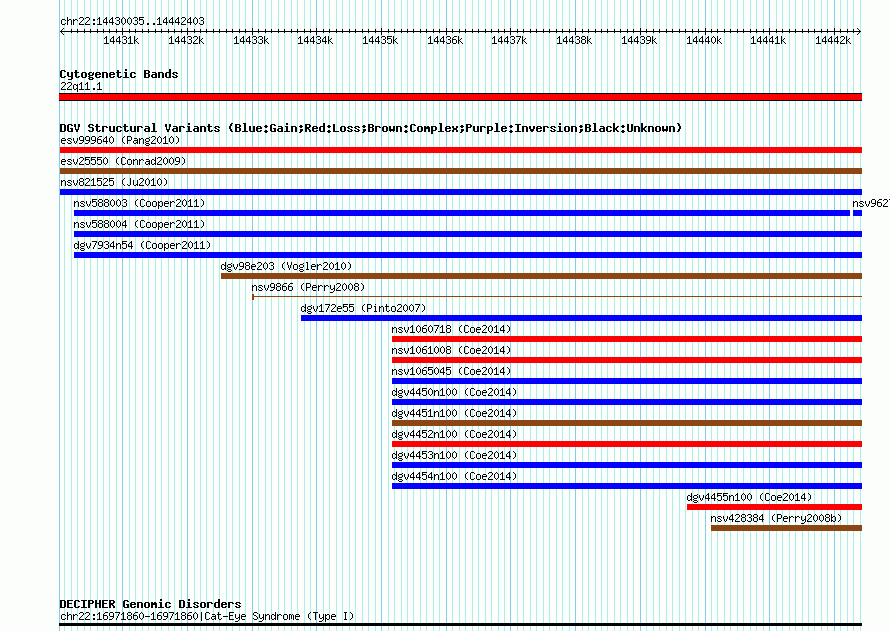Click the 14435k ruler tick label
Viewport: 890px width, 631px height.
[380, 40]
